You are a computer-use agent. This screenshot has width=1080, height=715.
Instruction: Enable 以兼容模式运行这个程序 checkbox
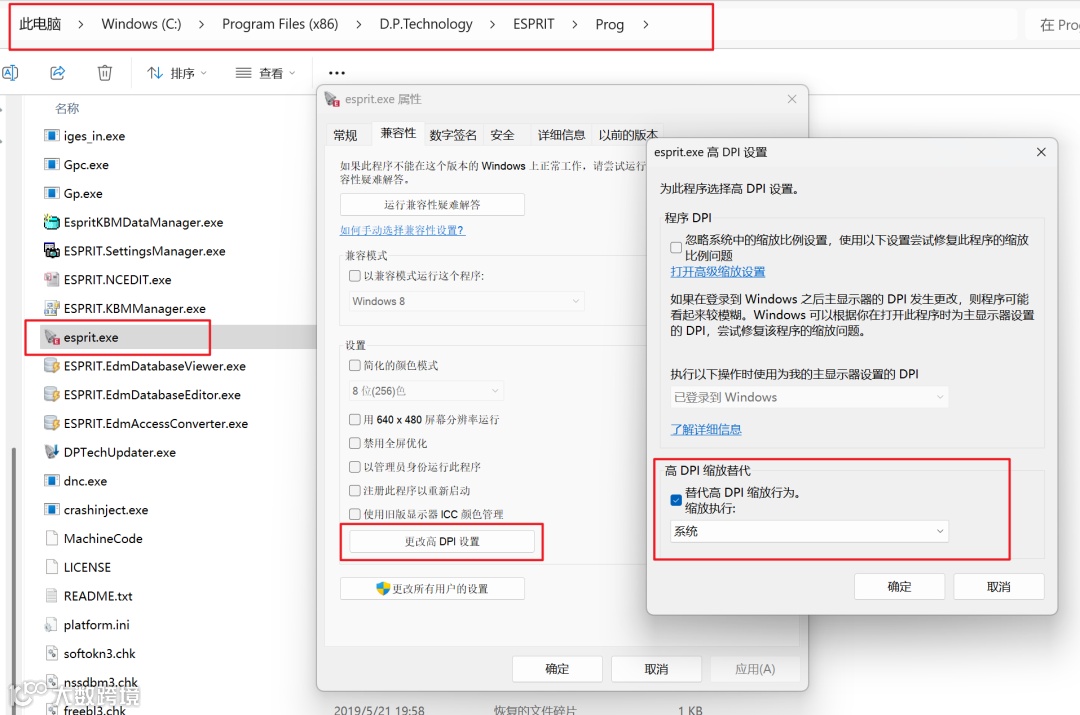[x=355, y=276]
